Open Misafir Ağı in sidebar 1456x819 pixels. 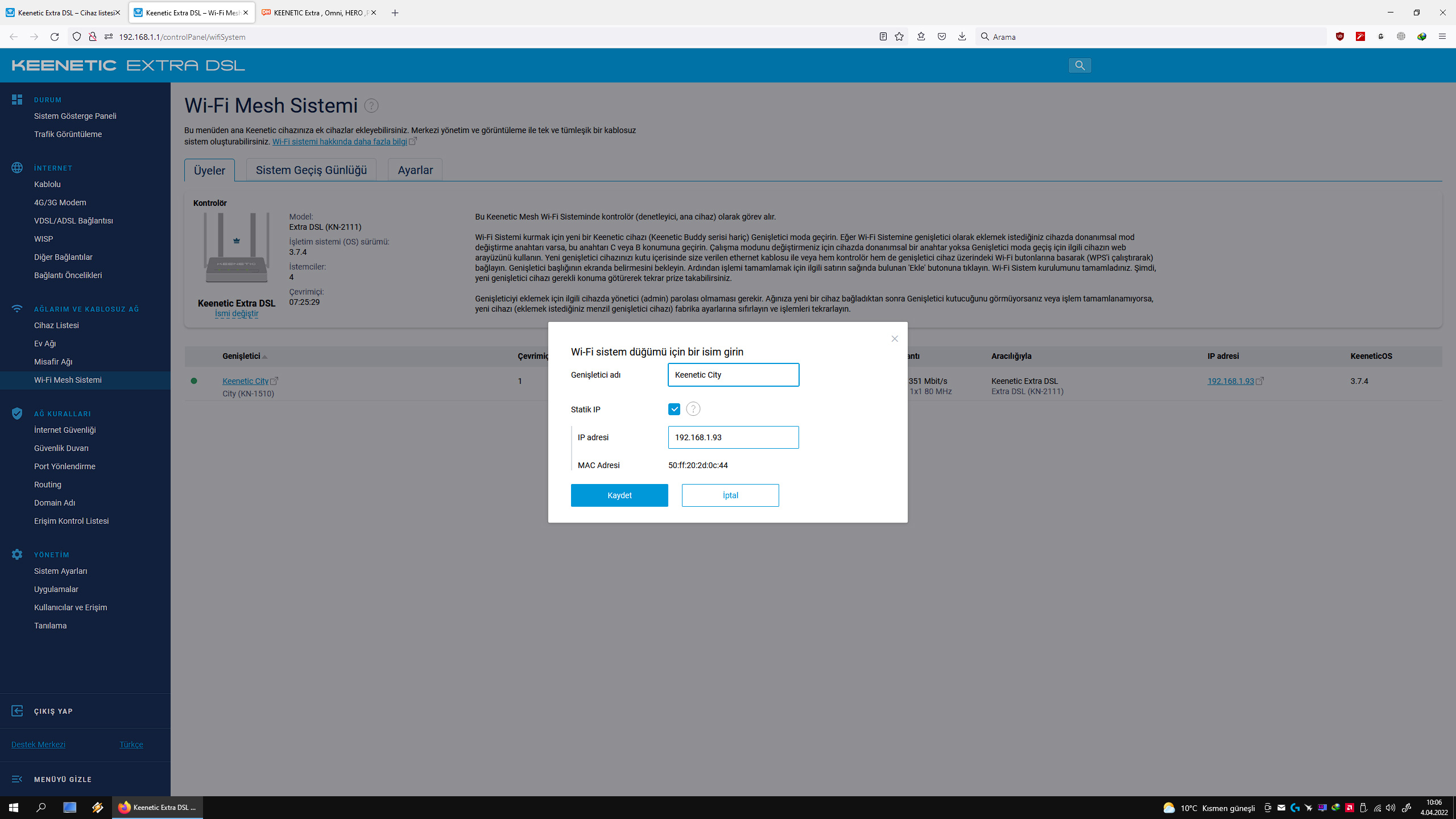(x=53, y=362)
